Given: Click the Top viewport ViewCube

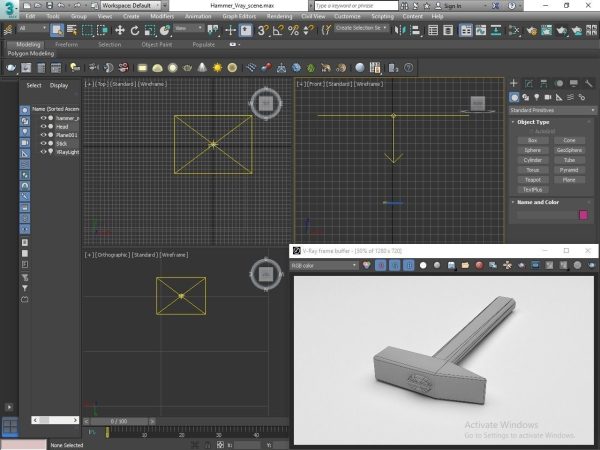Looking at the screenshot, I should click(266, 103).
